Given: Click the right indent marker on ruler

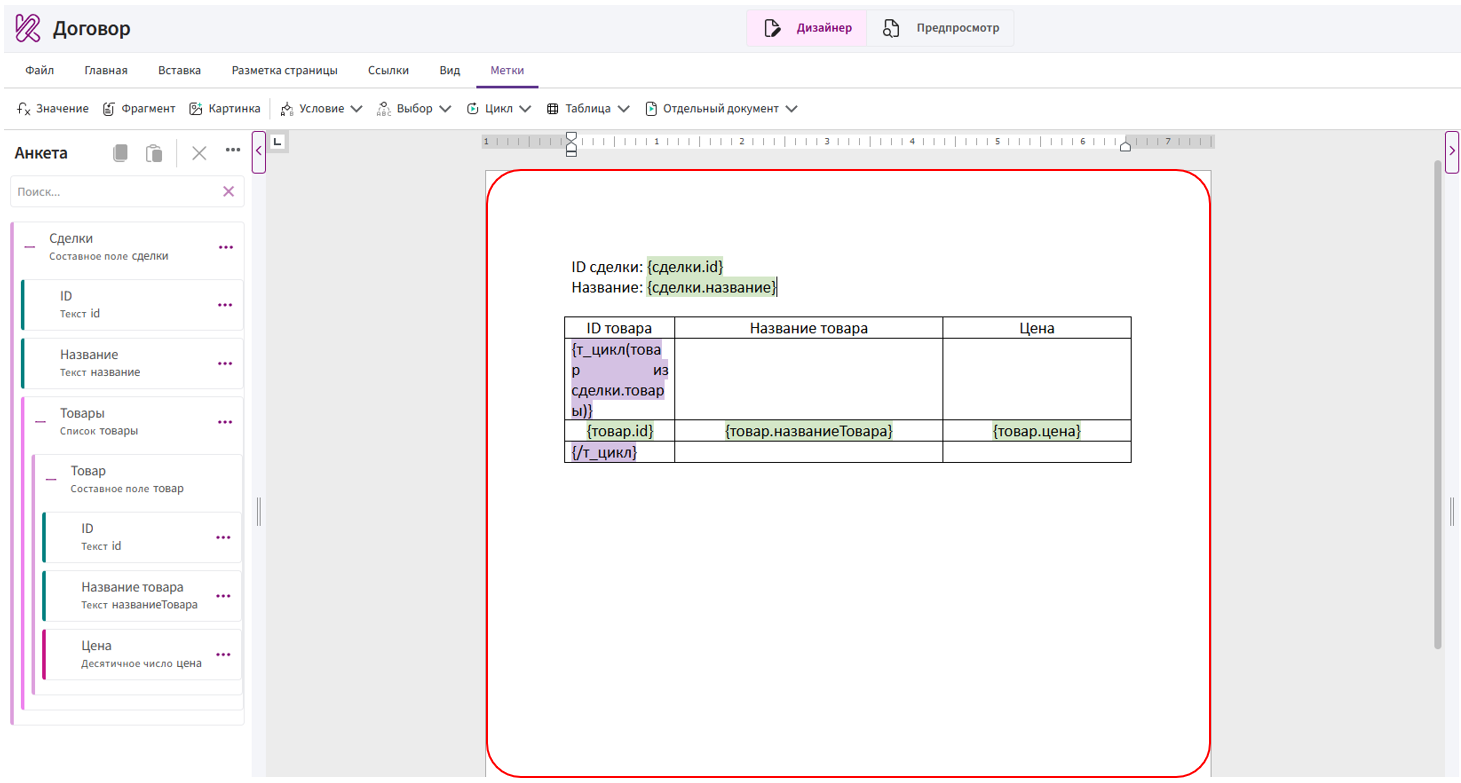Looking at the screenshot, I should click(1125, 147).
